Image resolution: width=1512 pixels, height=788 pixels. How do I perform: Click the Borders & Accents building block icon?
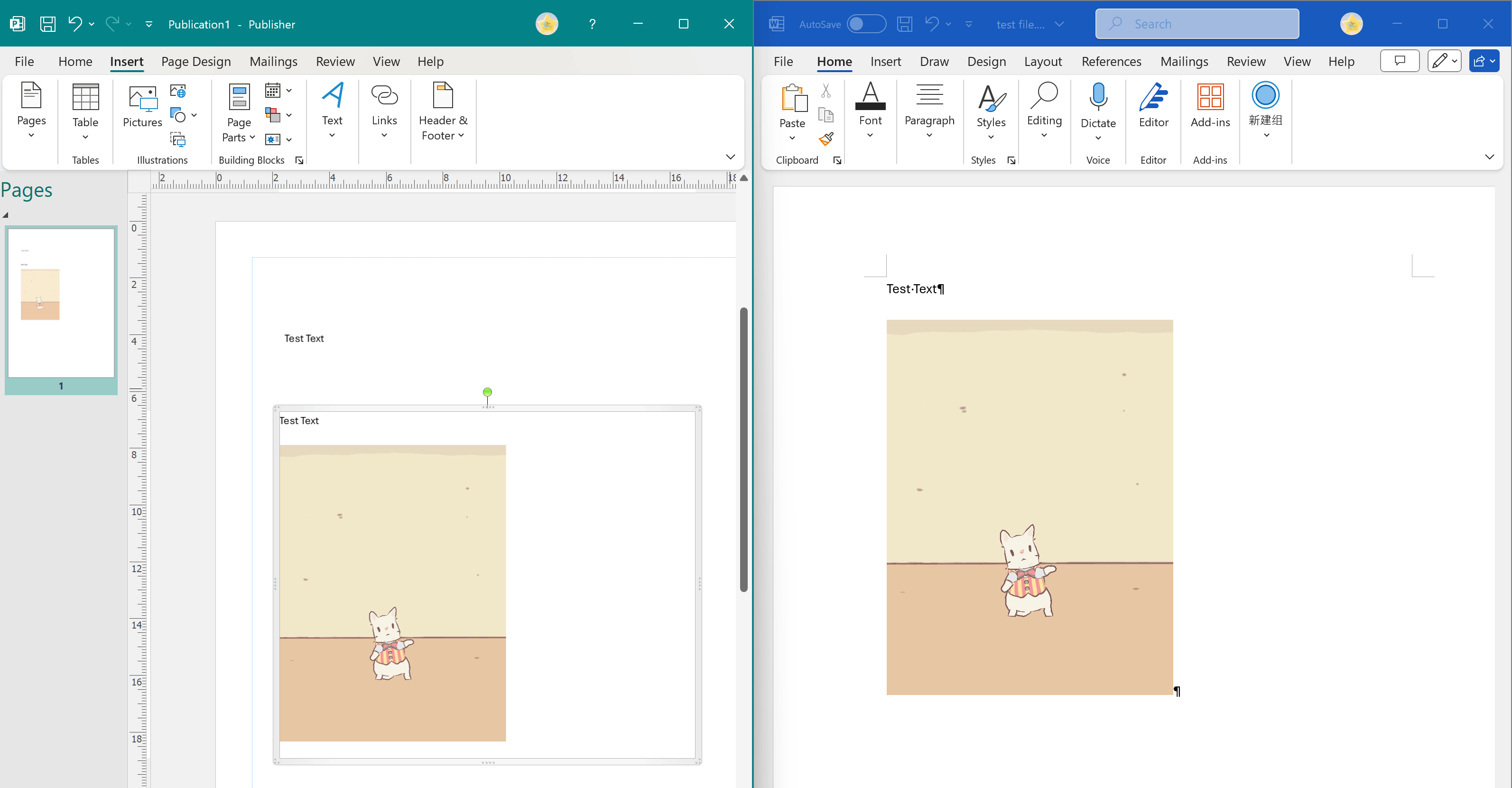pos(272,115)
